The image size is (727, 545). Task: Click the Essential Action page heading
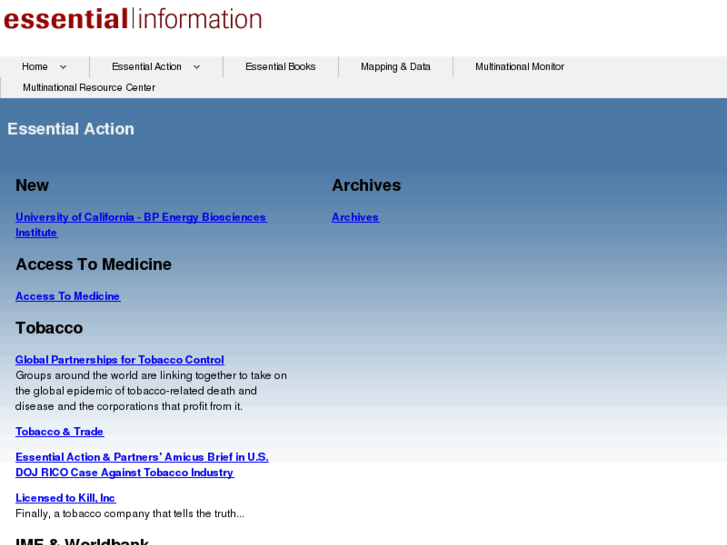(71, 129)
